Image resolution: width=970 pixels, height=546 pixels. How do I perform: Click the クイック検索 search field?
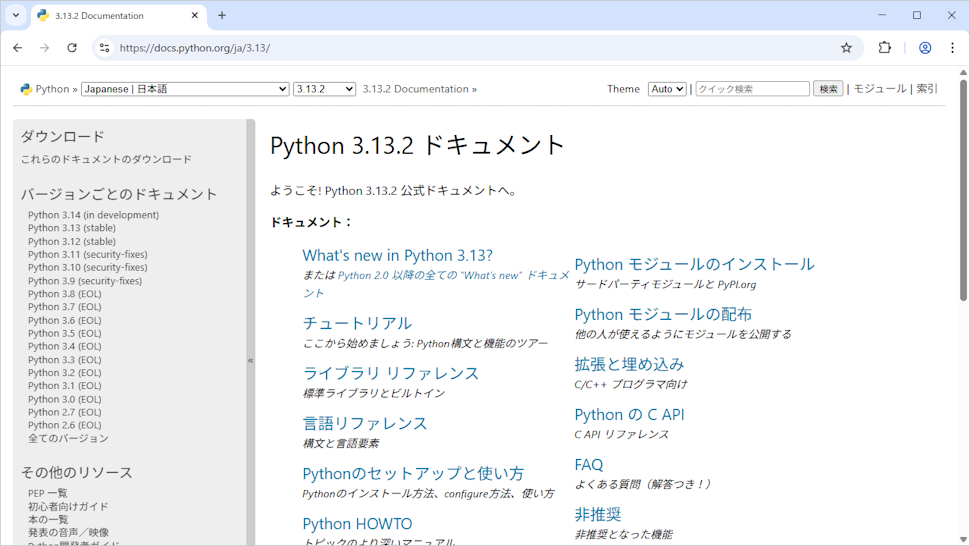pyautogui.click(x=752, y=89)
